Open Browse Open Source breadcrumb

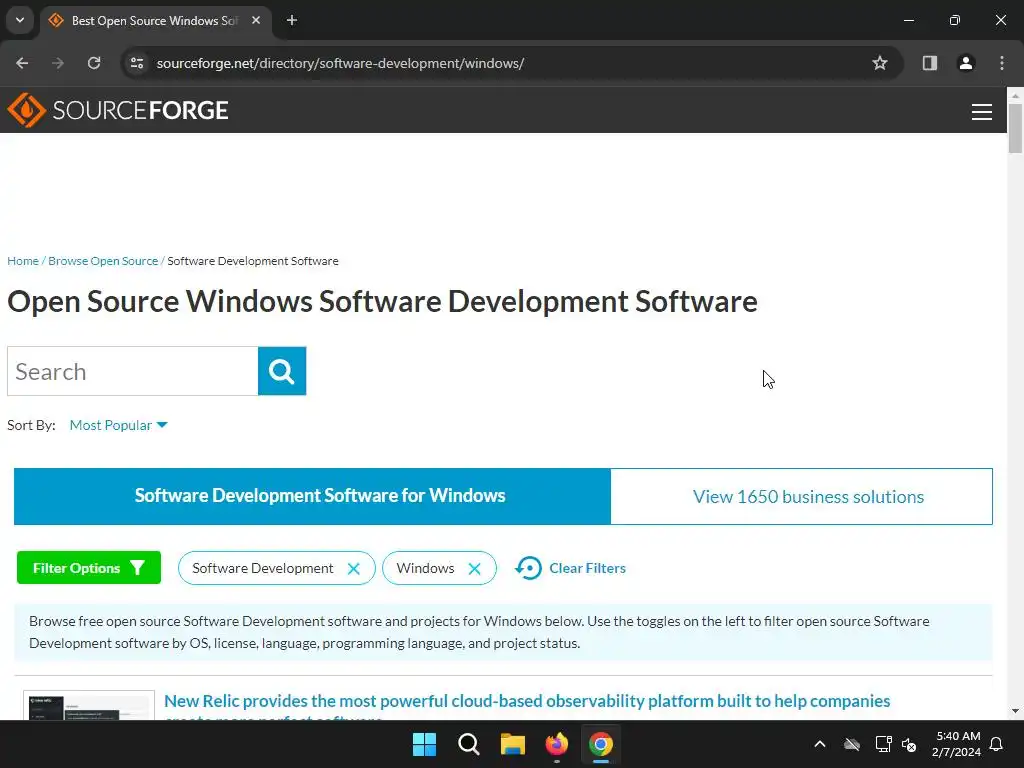tap(103, 261)
